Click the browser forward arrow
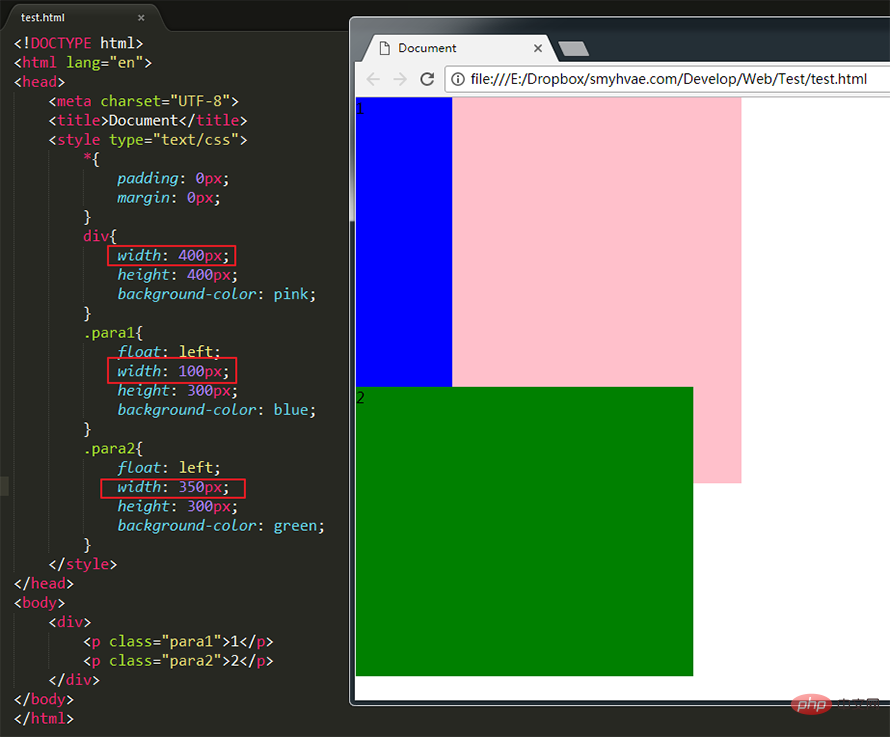The height and width of the screenshot is (737, 890). tap(400, 79)
